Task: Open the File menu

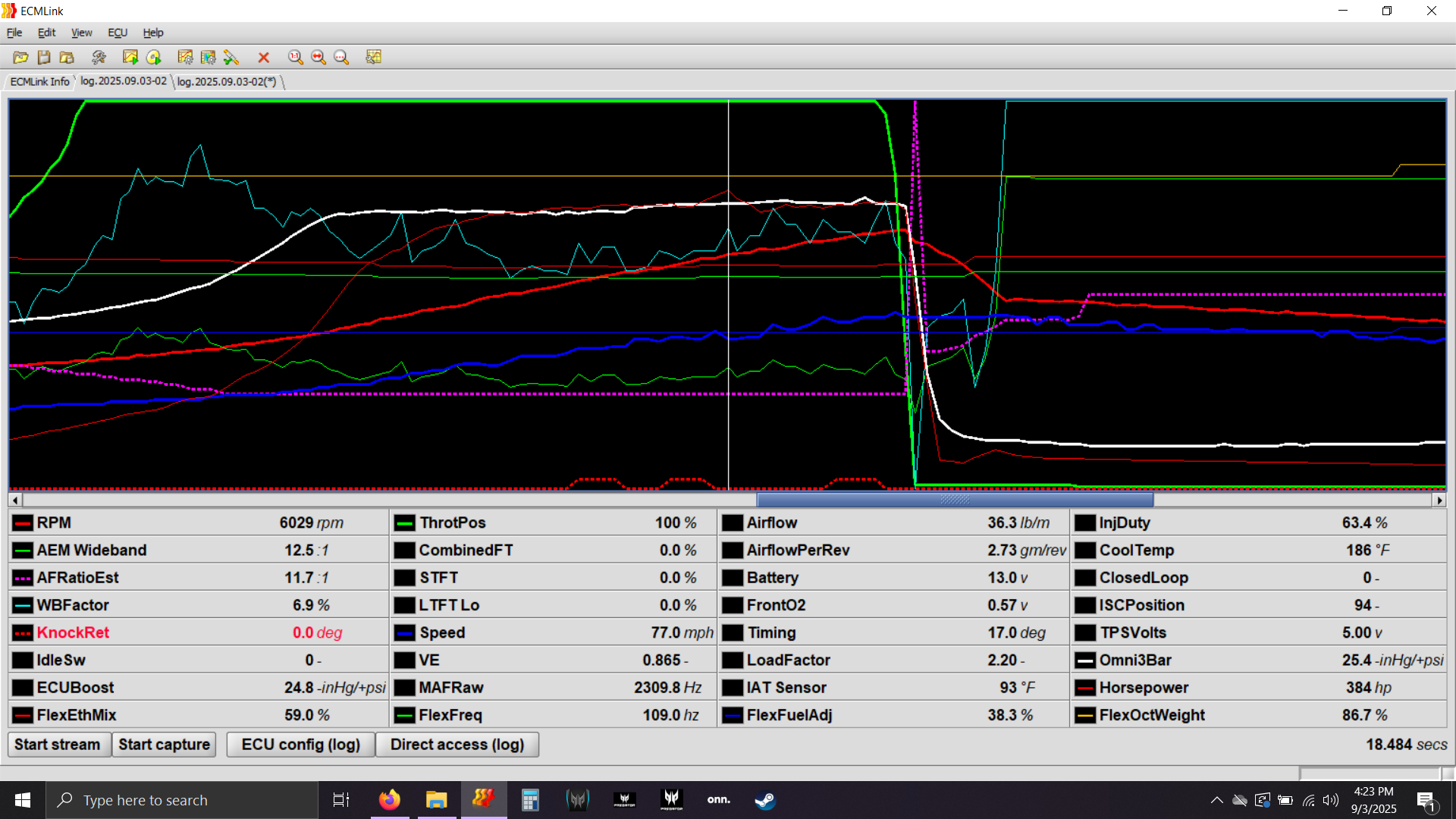Action: pos(14,33)
